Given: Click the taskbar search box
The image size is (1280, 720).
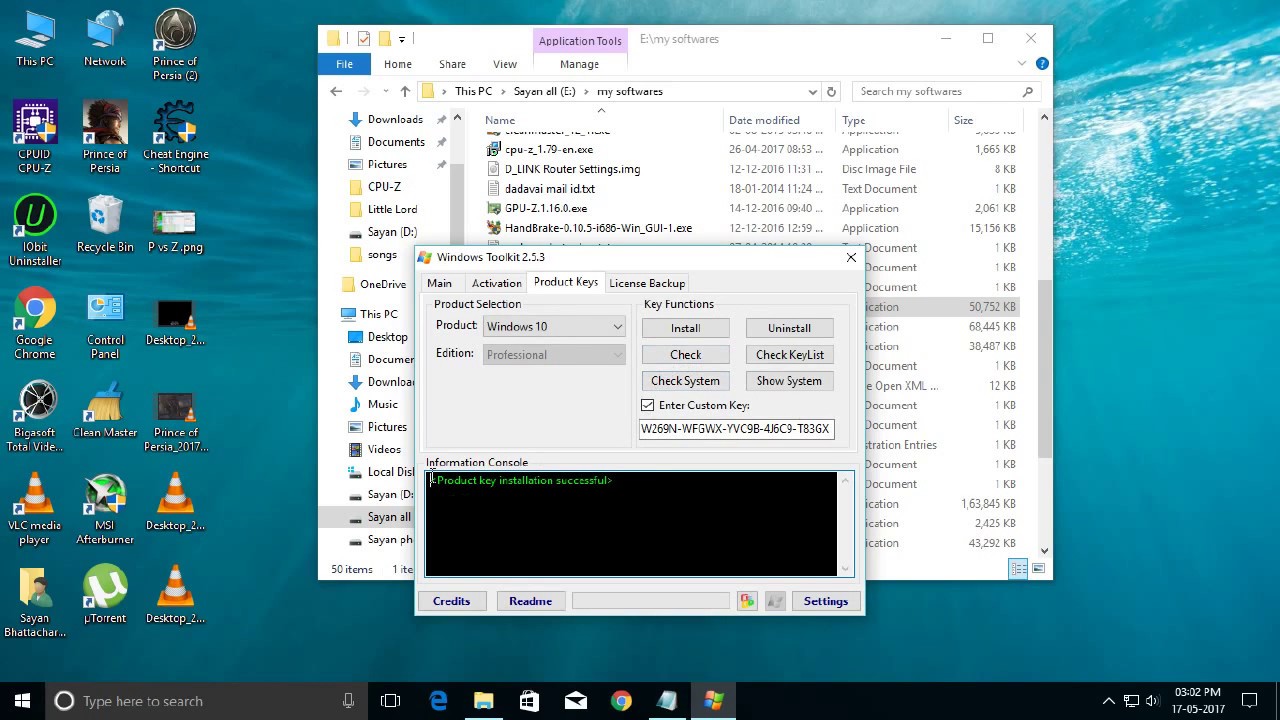Looking at the screenshot, I should (207, 701).
